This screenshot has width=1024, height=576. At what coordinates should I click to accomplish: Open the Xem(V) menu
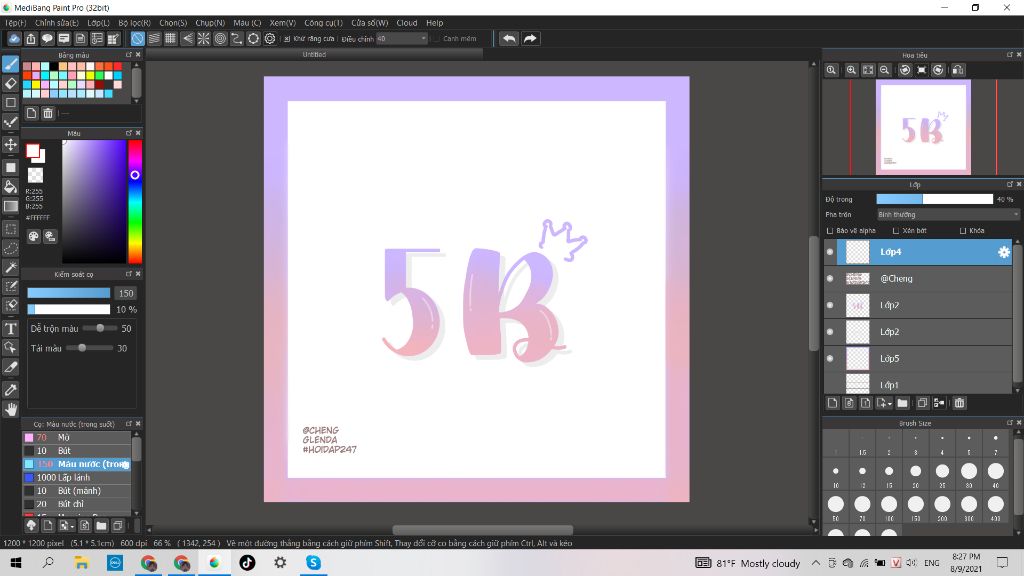click(283, 23)
